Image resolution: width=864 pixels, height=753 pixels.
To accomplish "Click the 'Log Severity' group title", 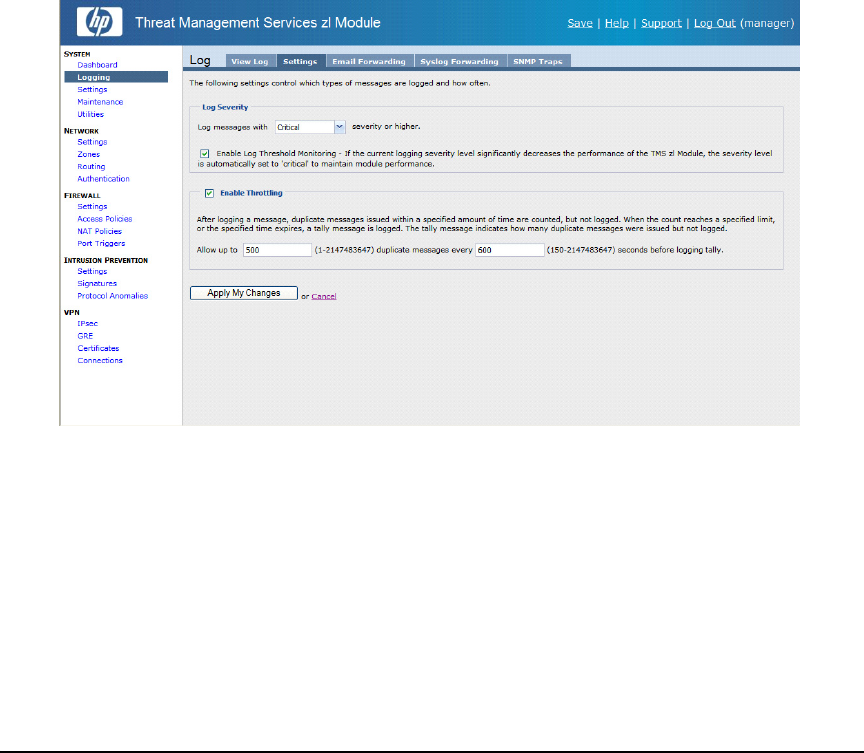I will coord(225,107).
